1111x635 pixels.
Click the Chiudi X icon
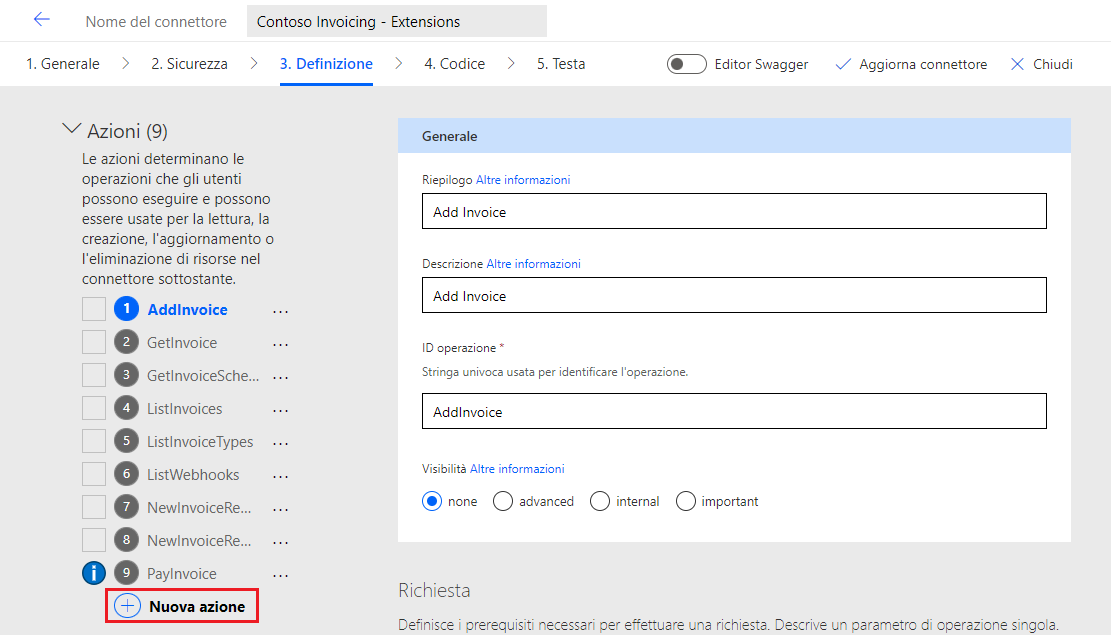pyautogui.click(x=1018, y=64)
